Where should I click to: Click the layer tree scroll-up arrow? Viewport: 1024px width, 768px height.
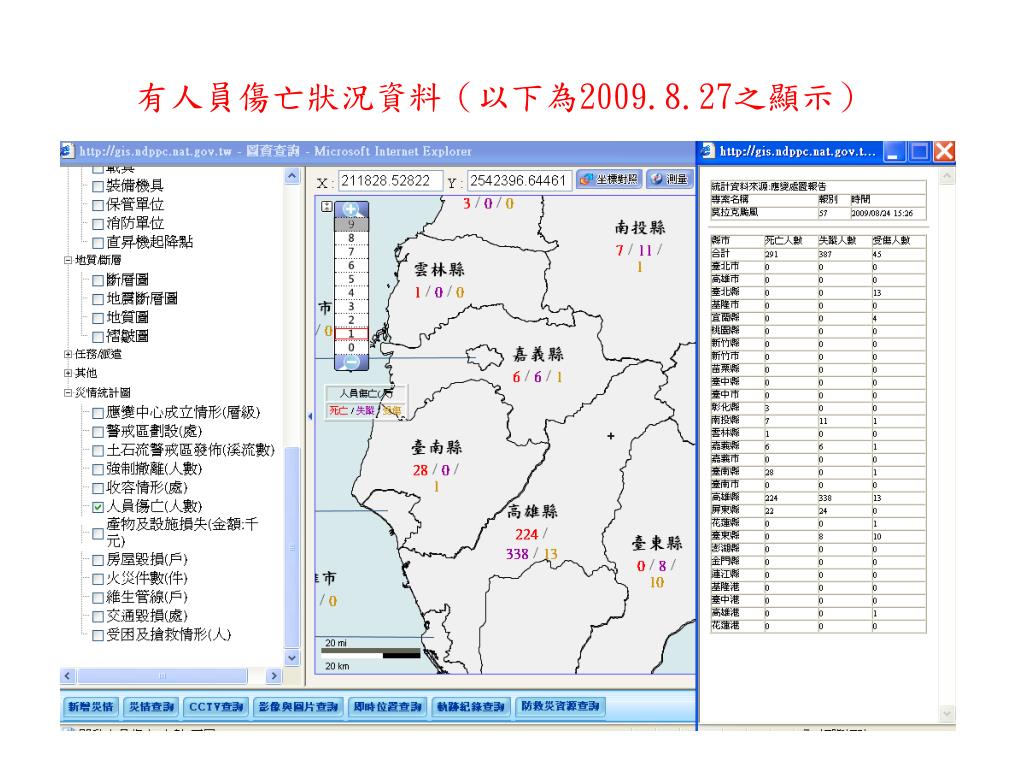tap(292, 176)
